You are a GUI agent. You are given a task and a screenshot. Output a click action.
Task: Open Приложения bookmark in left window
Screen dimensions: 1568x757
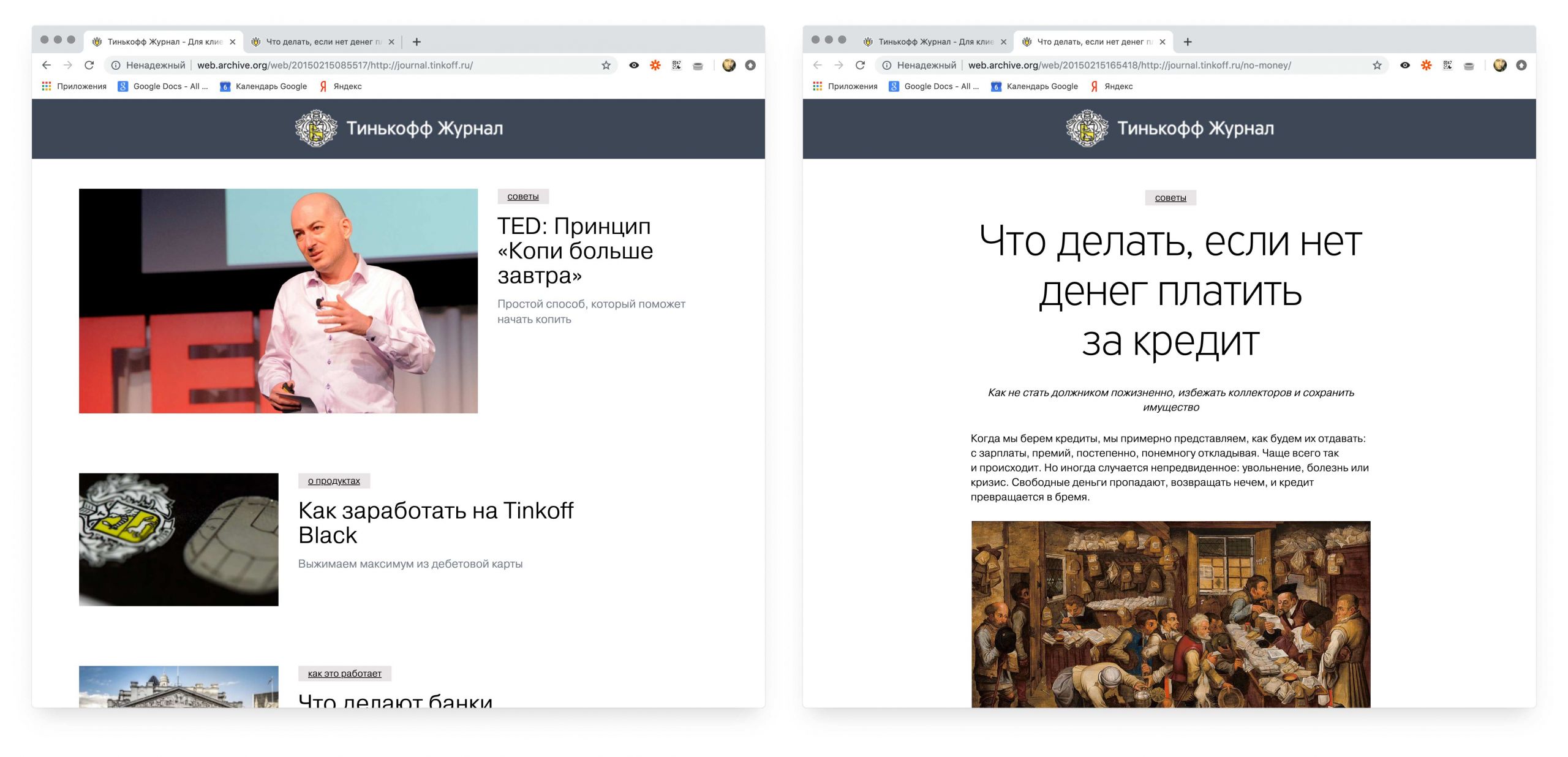click(74, 86)
